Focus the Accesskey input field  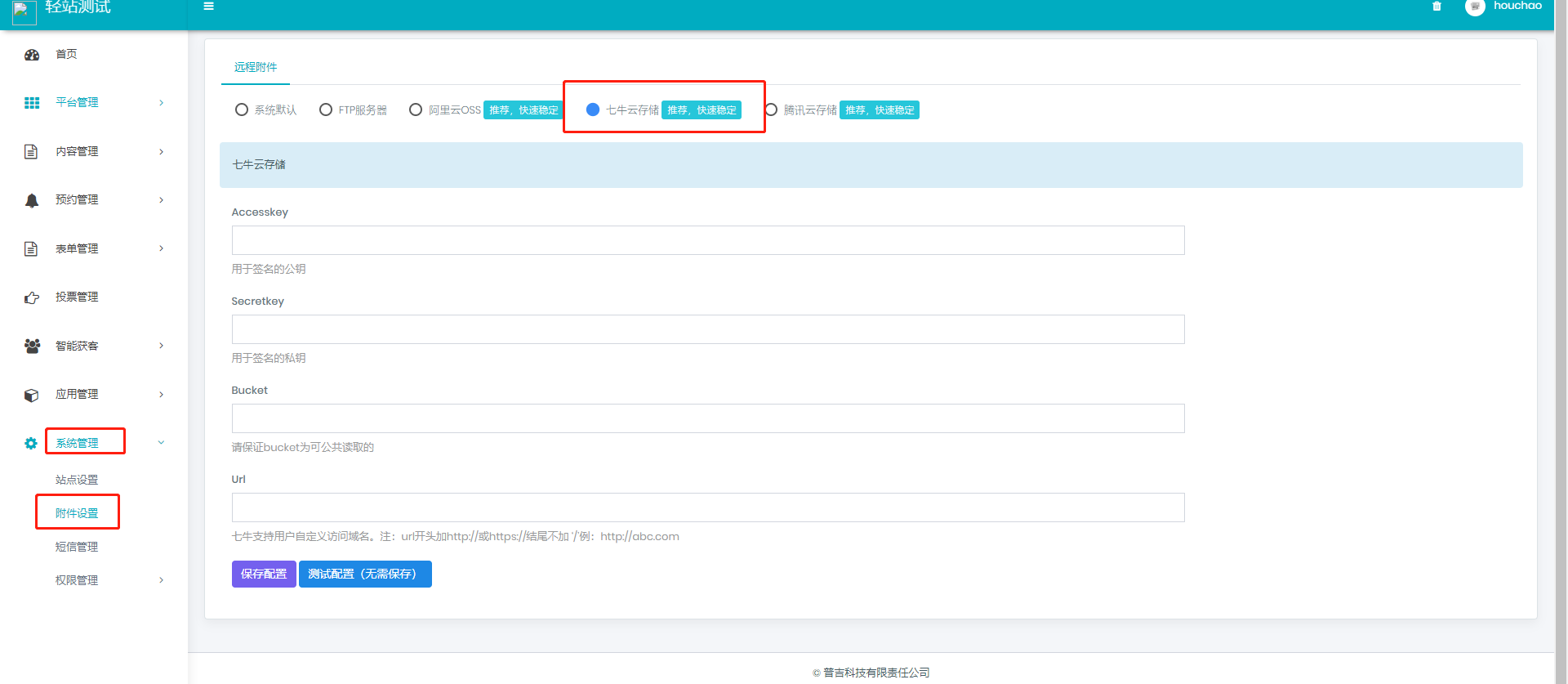(708, 240)
